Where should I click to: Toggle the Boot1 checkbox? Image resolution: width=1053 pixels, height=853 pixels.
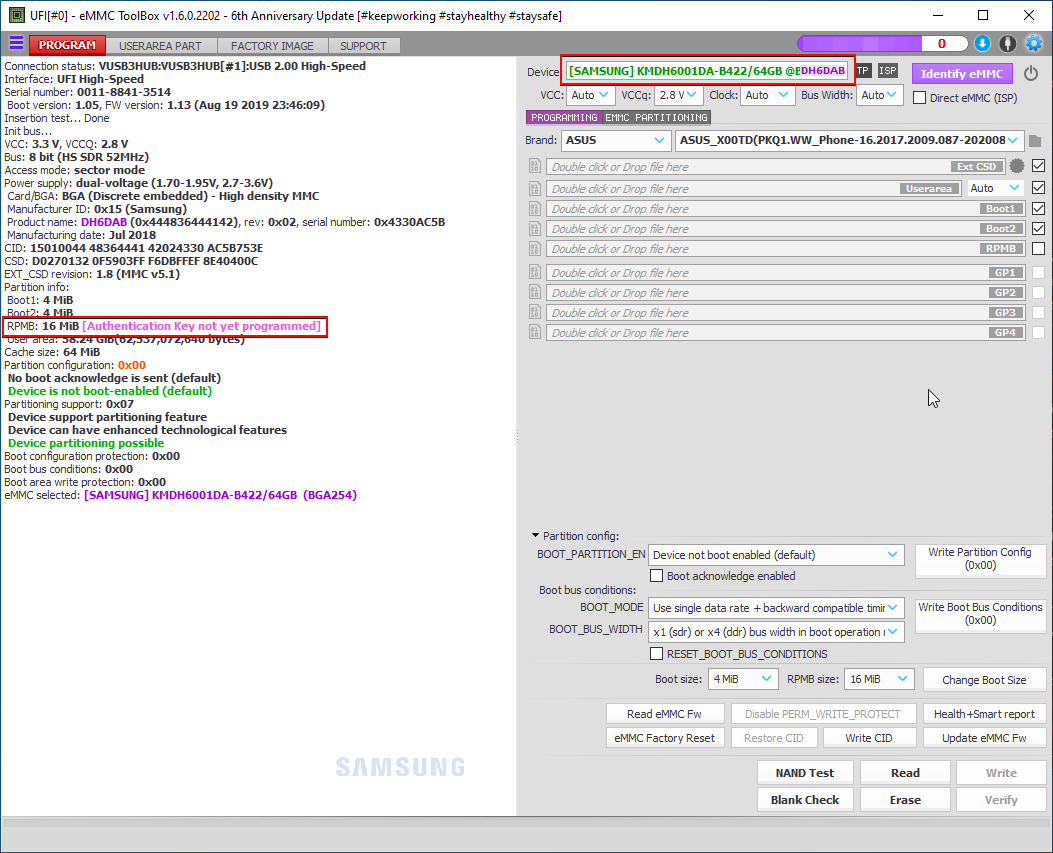pyautogui.click(x=1038, y=208)
